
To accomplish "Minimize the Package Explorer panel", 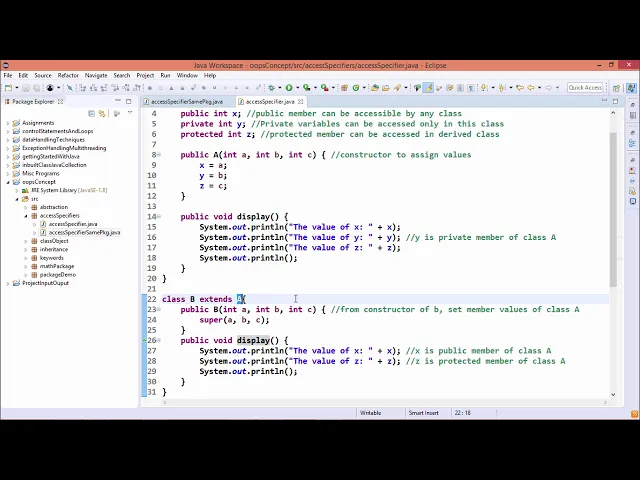I will click(x=118, y=101).
